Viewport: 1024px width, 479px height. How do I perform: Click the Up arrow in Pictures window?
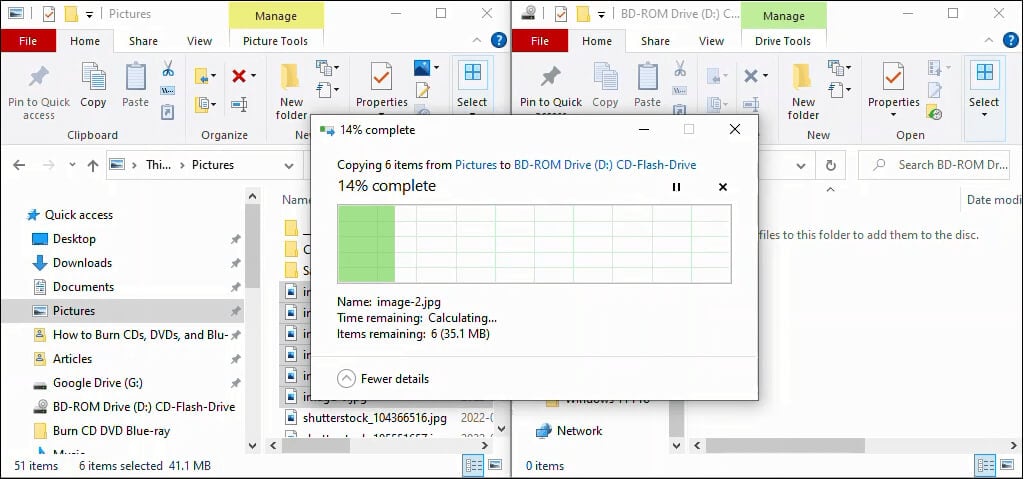[93, 165]
